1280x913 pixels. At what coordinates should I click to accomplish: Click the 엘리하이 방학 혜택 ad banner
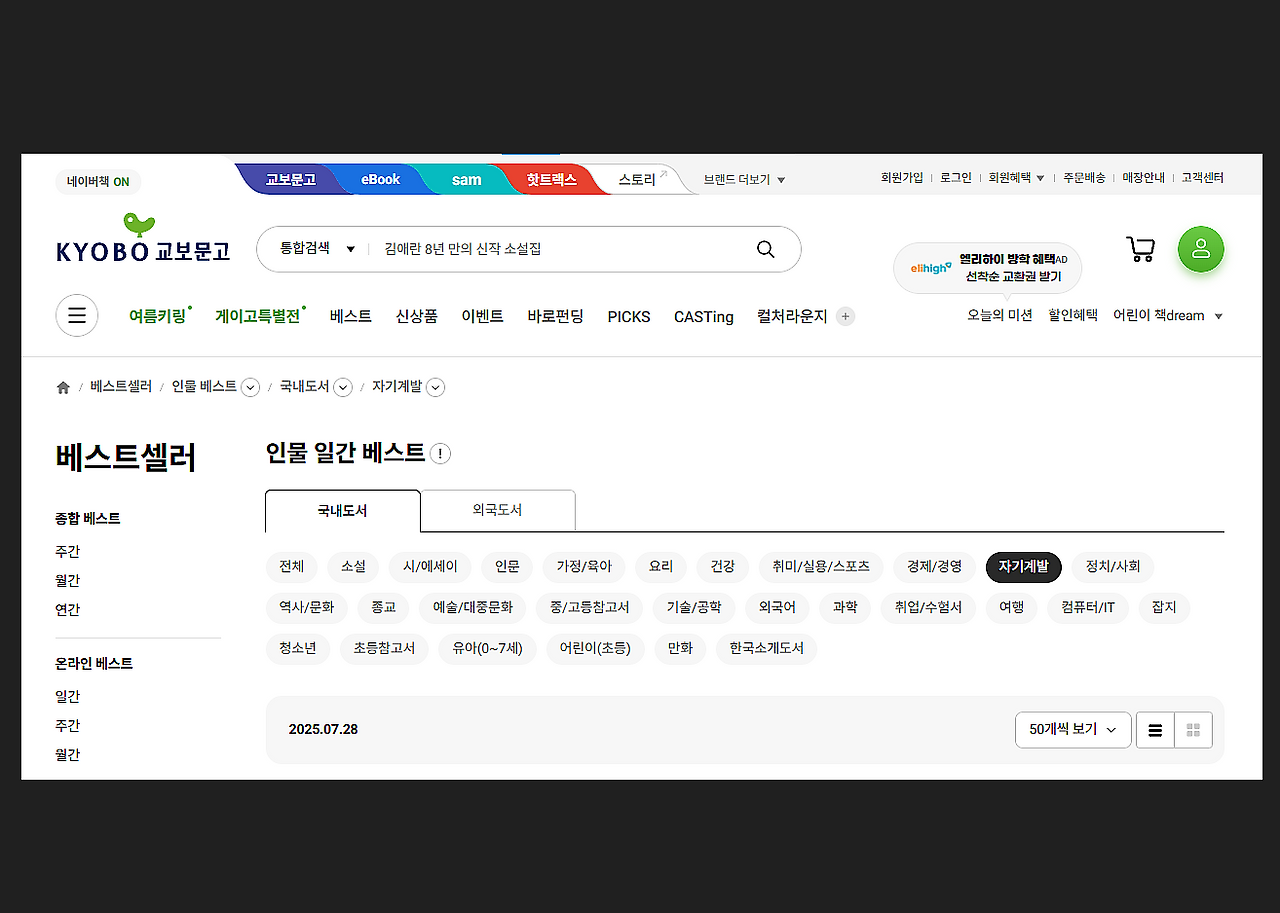(987, 267)
